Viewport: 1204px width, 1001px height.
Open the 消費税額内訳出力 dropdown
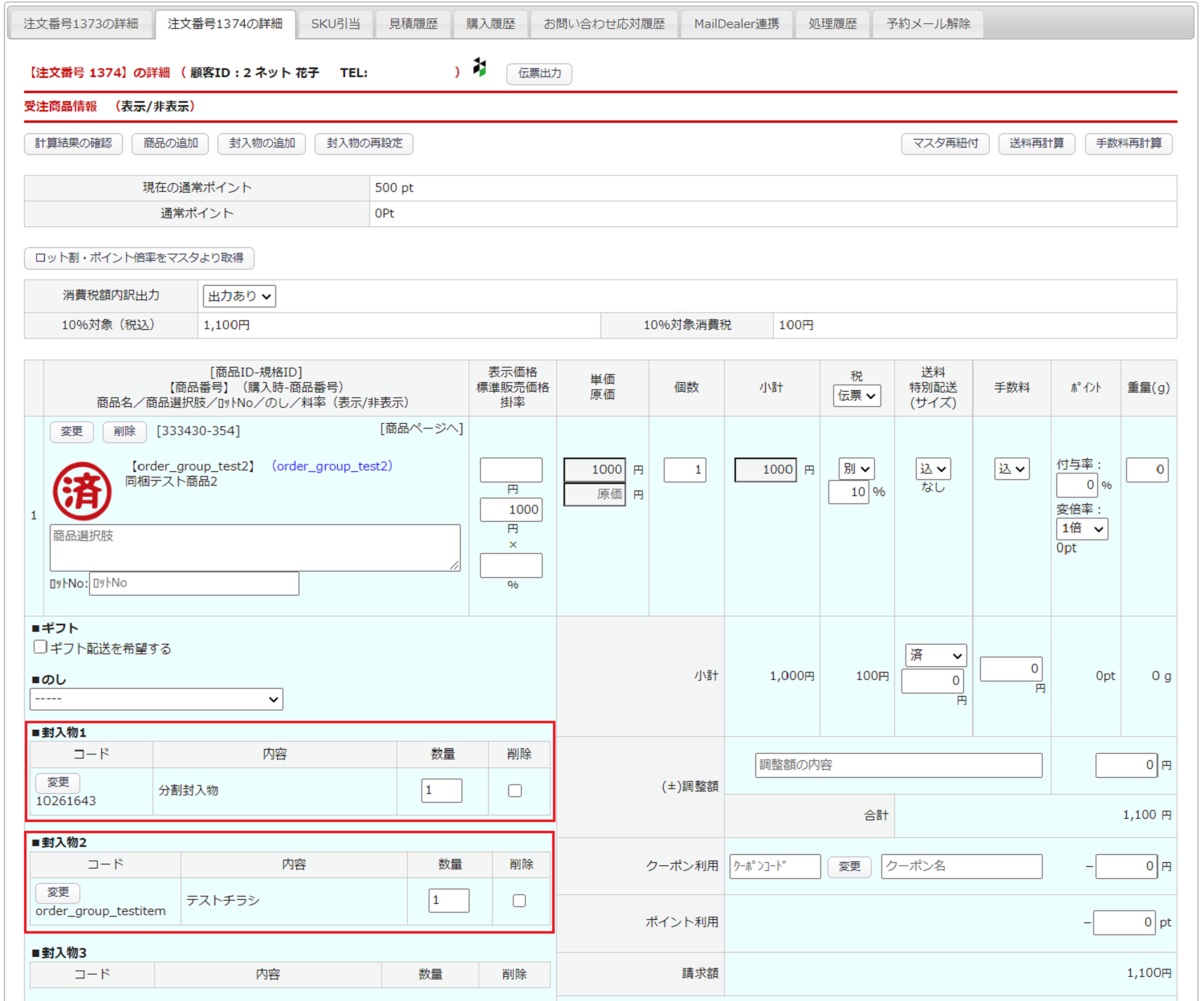click(239, 296)
